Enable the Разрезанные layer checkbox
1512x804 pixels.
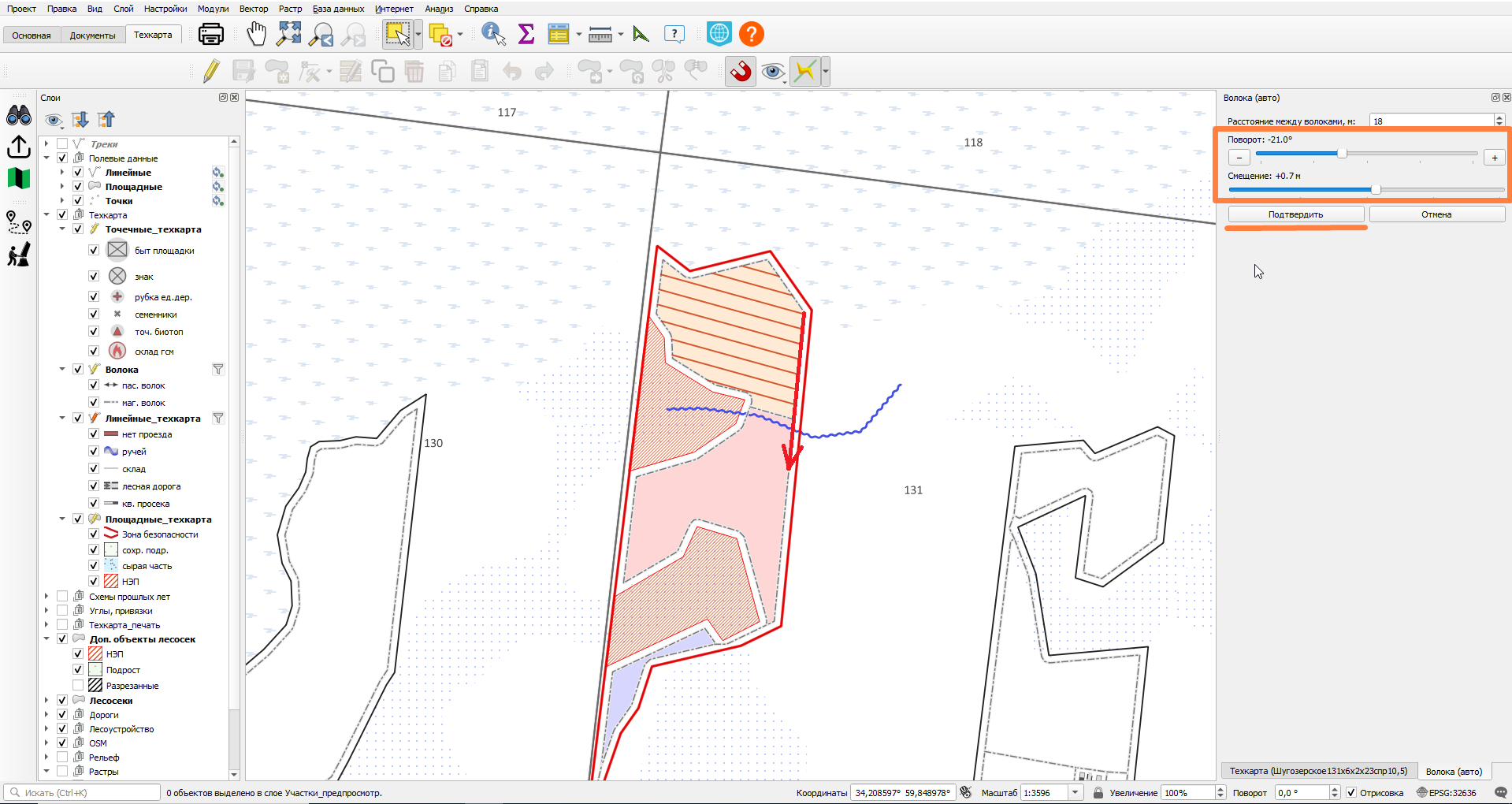pyautogui.click(x=78, y=686)
